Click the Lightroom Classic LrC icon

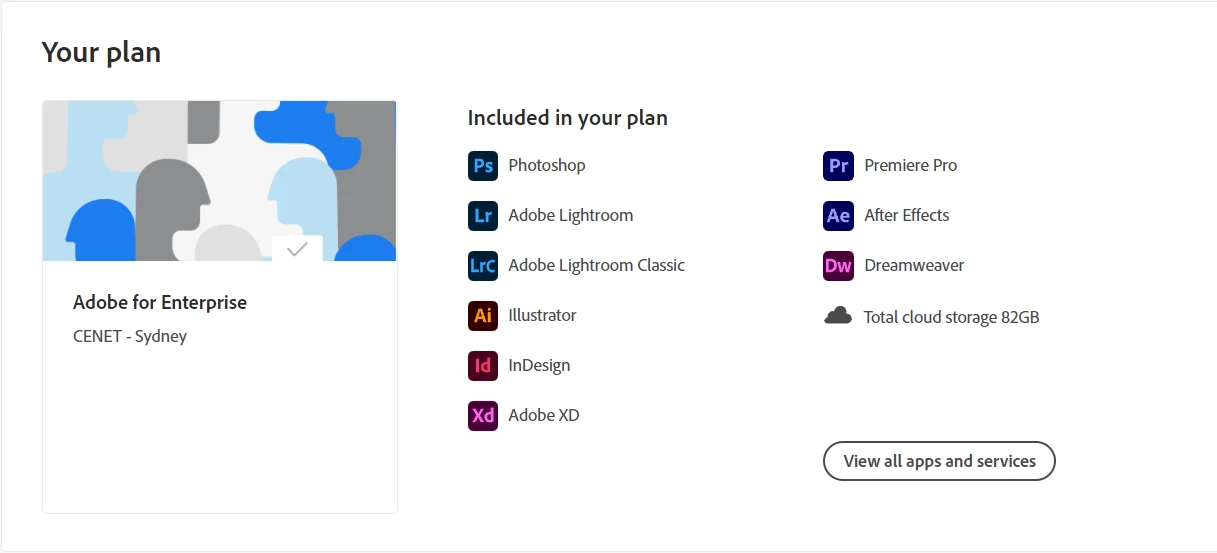(x=483, y=265)
